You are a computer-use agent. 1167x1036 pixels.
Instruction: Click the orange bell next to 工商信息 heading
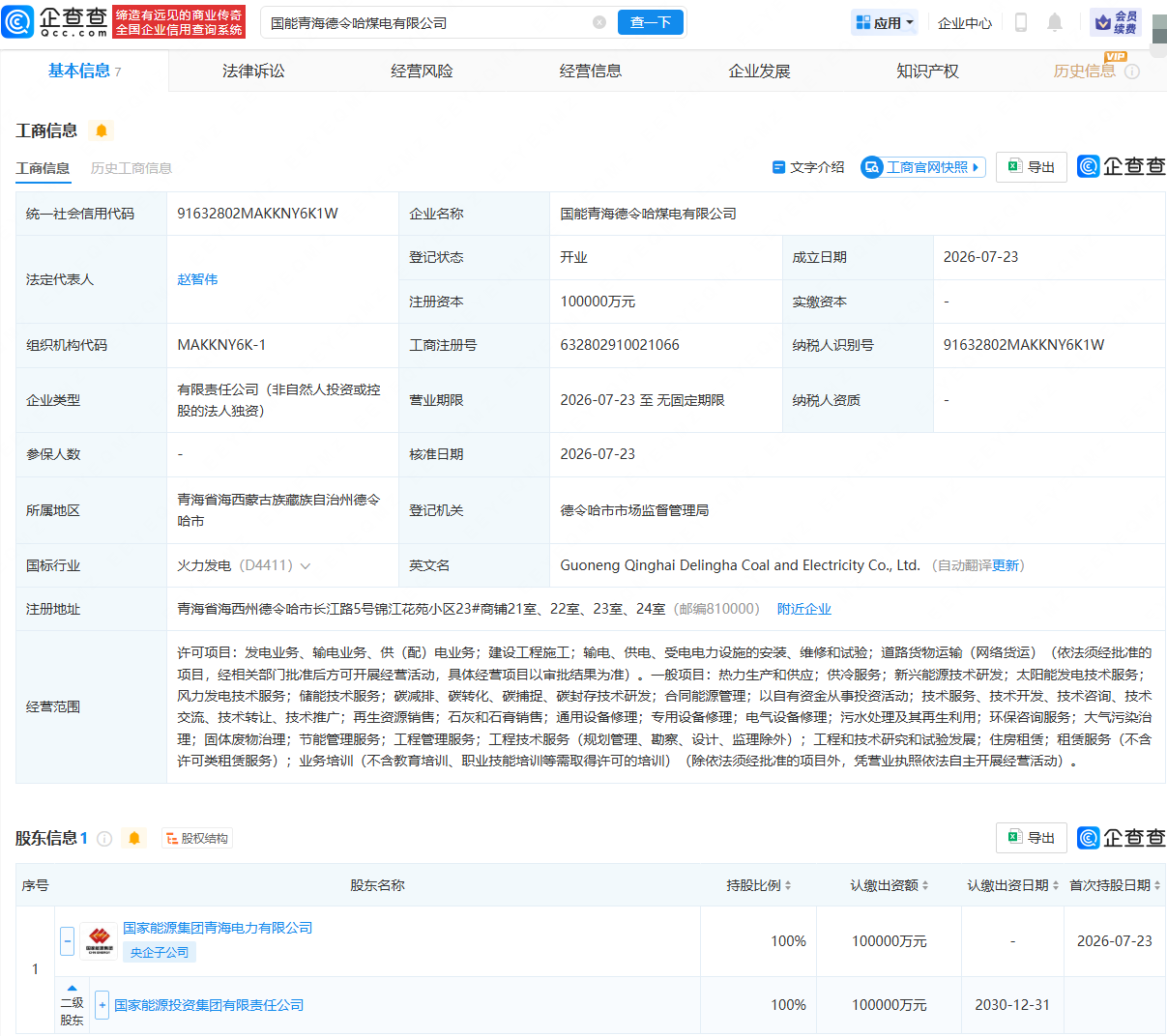point(102,130)
